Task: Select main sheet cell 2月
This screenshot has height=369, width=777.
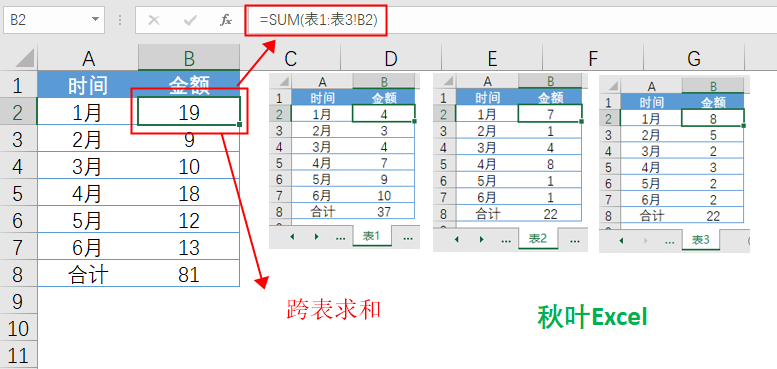Action: pyautogui.click(x=88, y=139)
